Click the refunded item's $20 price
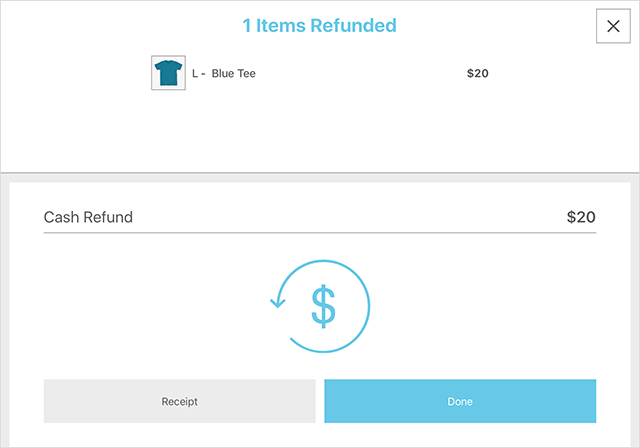 pyautogui.click(x=477, y=73)
